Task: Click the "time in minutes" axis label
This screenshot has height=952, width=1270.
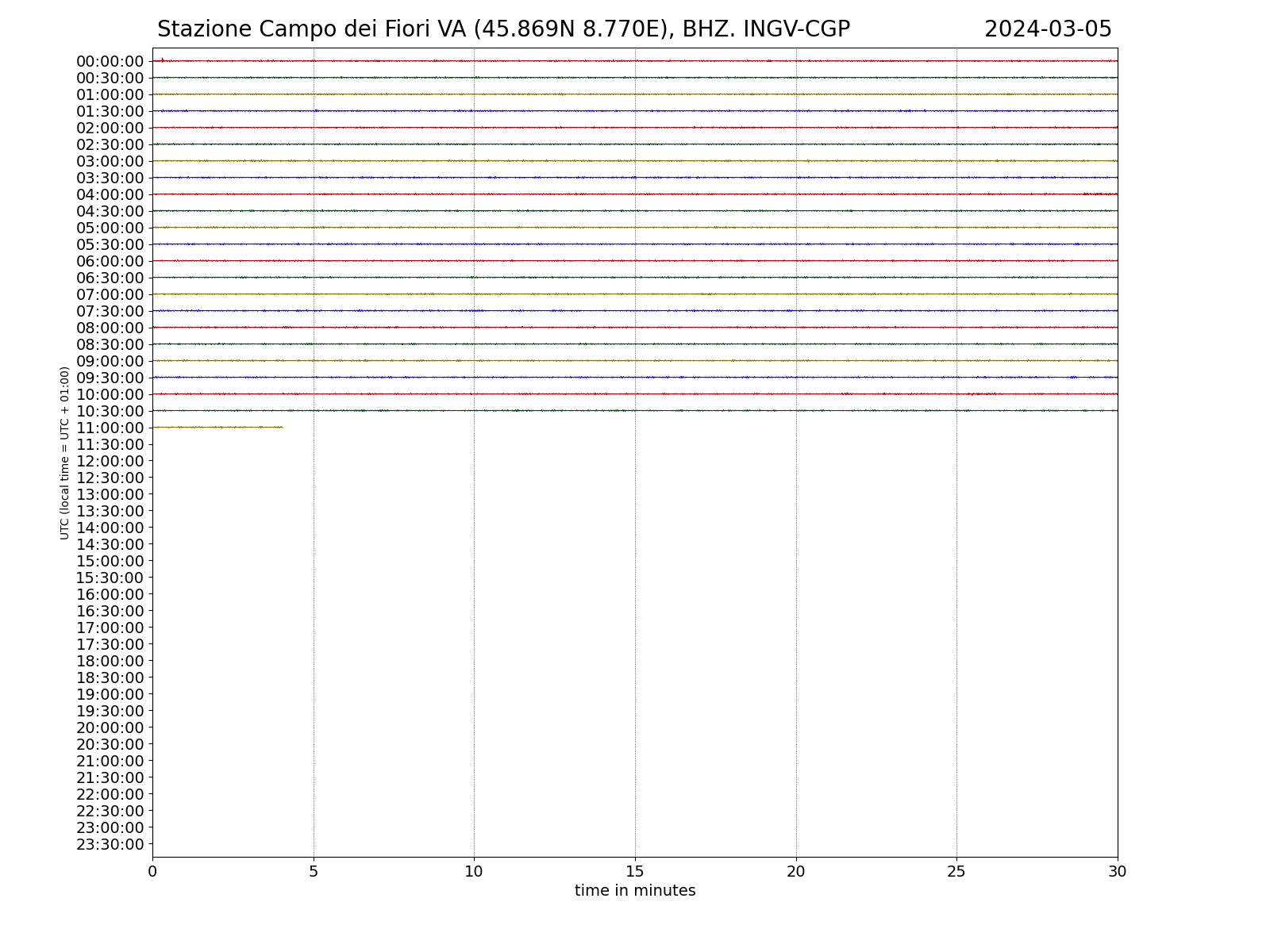Action: [635, 891]
